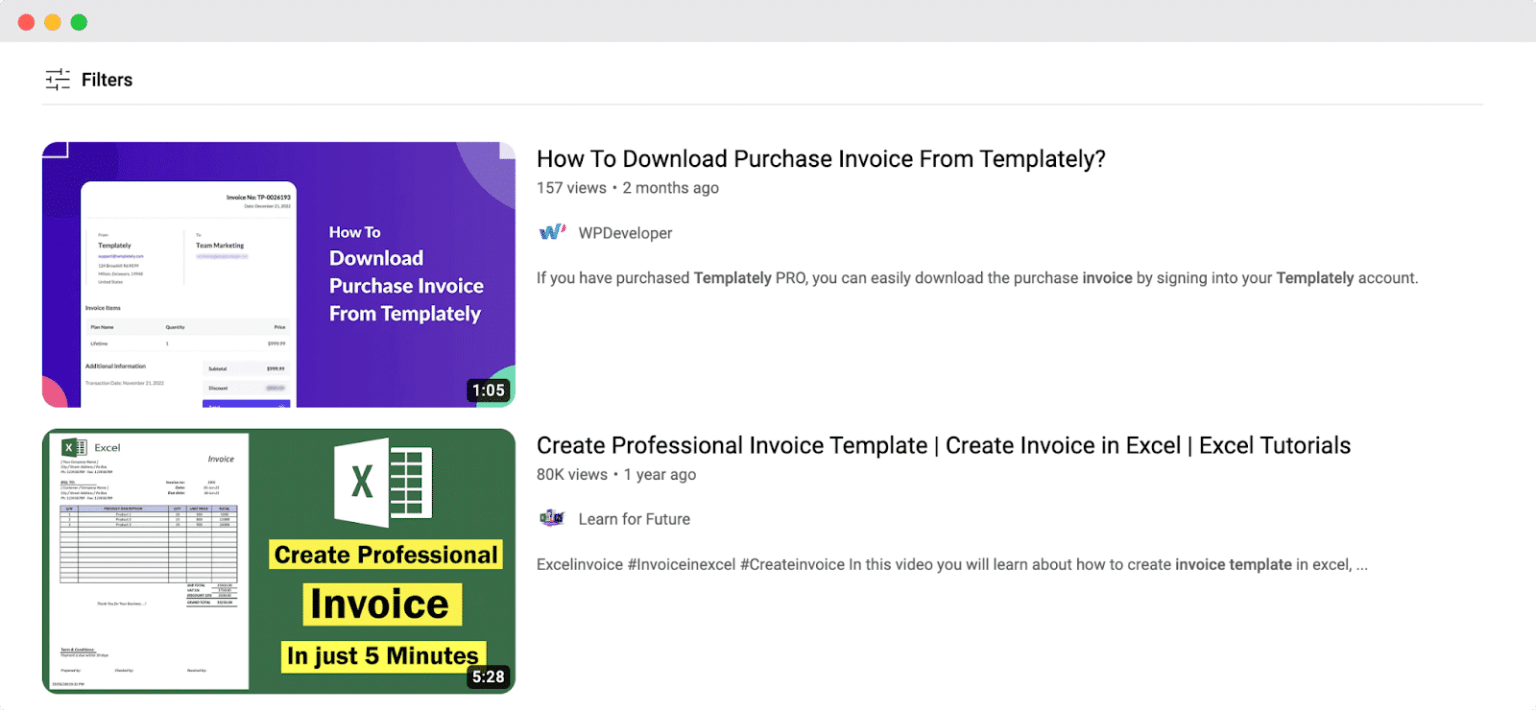Minimize the window with yellow button
The width and height of the screenshot is (1536, 710).
point(53,22)
